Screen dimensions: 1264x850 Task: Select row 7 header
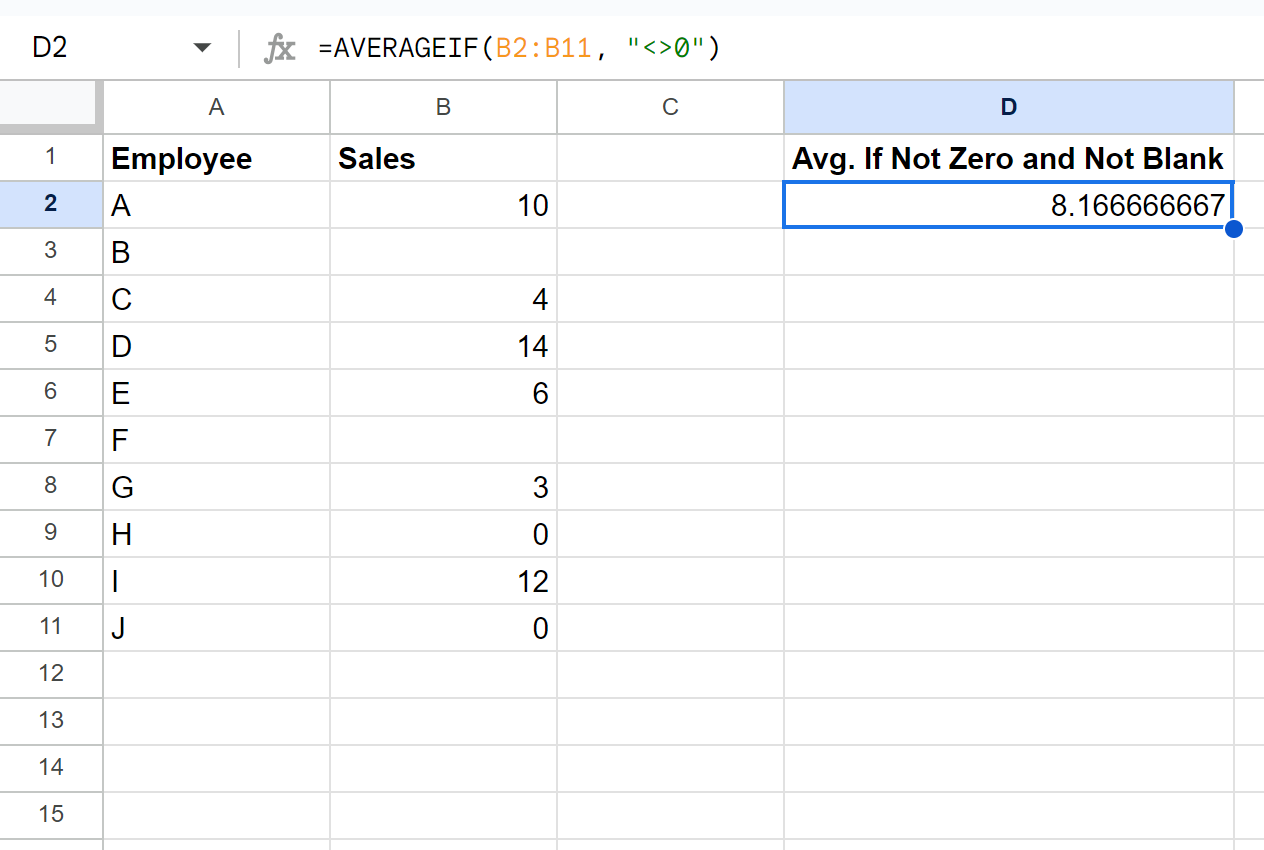click(x=51, y=439)
